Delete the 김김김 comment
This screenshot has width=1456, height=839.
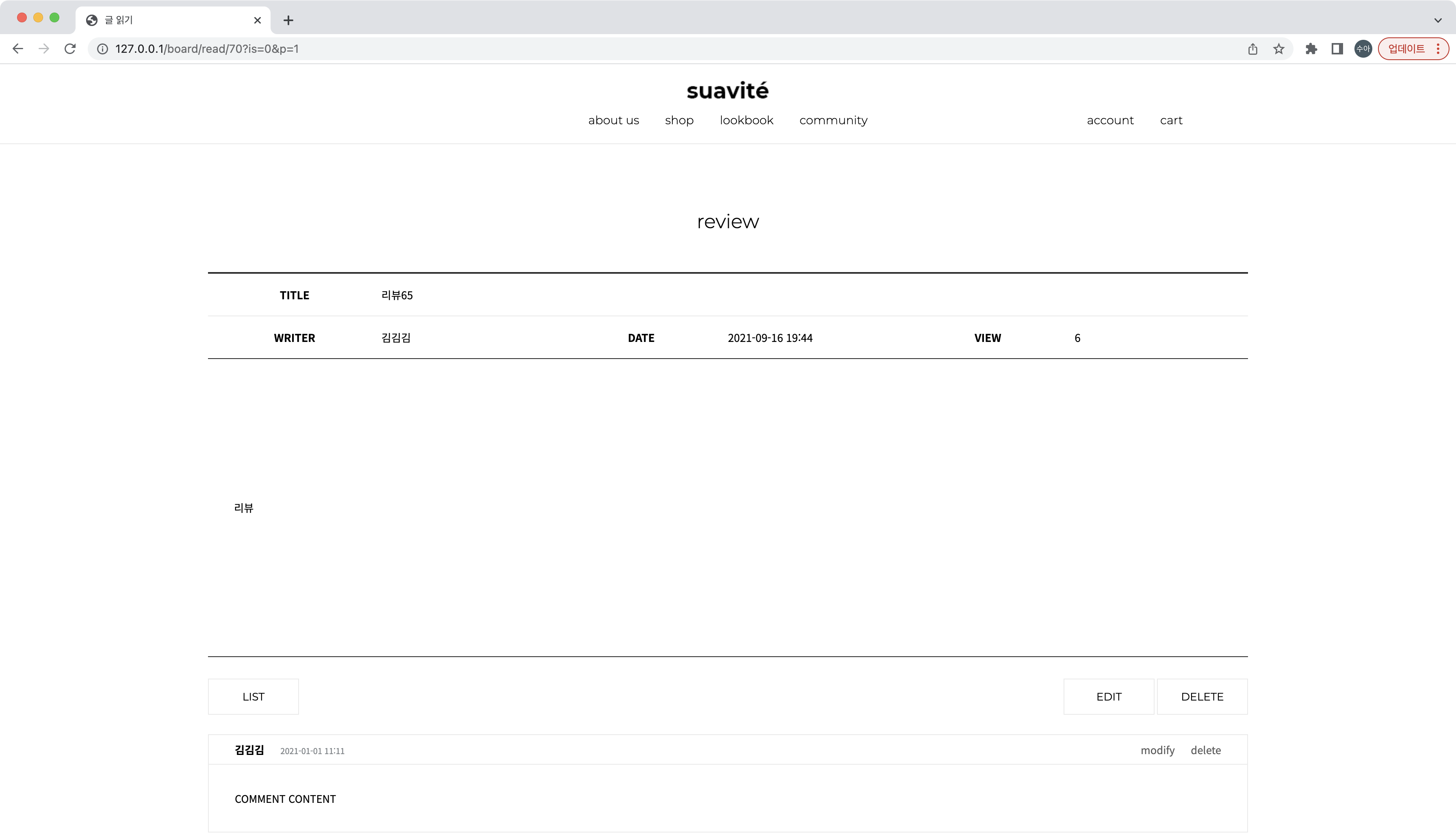[x=1205, y=750]
